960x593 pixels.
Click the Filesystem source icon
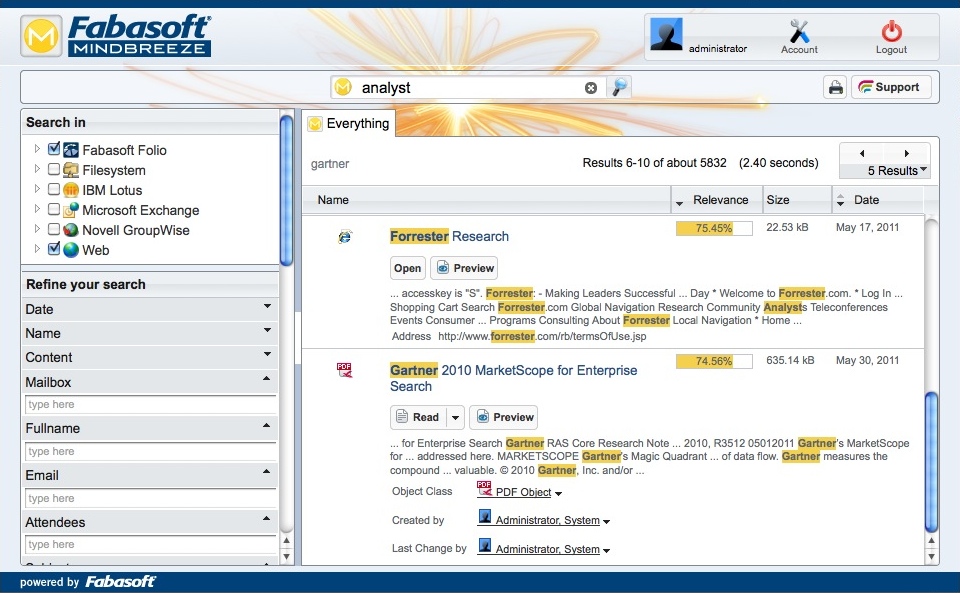[71, 170]
